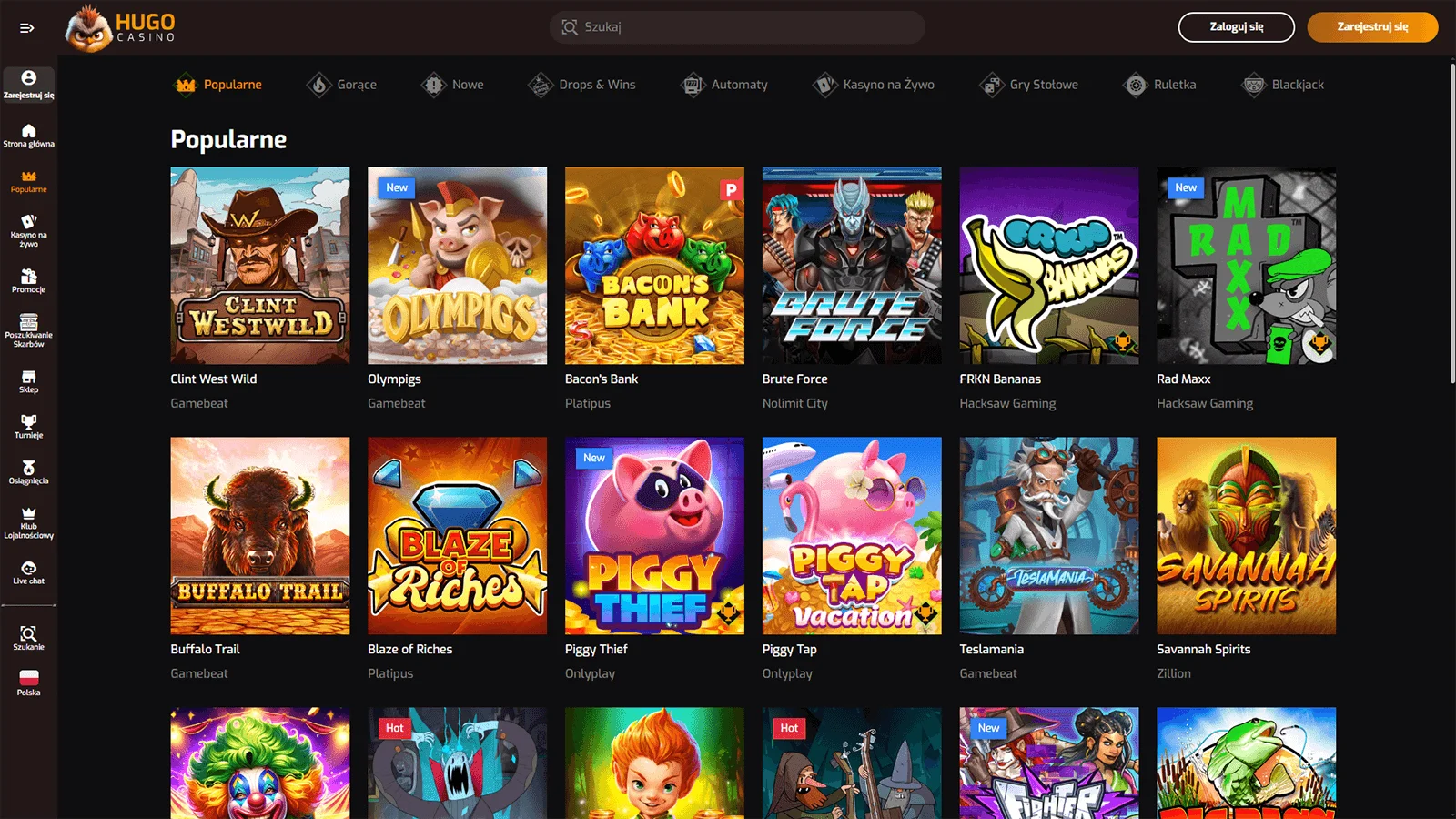This screenshot has width=1456, height=819.
Task: Open the Brute Force game thumbnail
Action: (852, 266)
